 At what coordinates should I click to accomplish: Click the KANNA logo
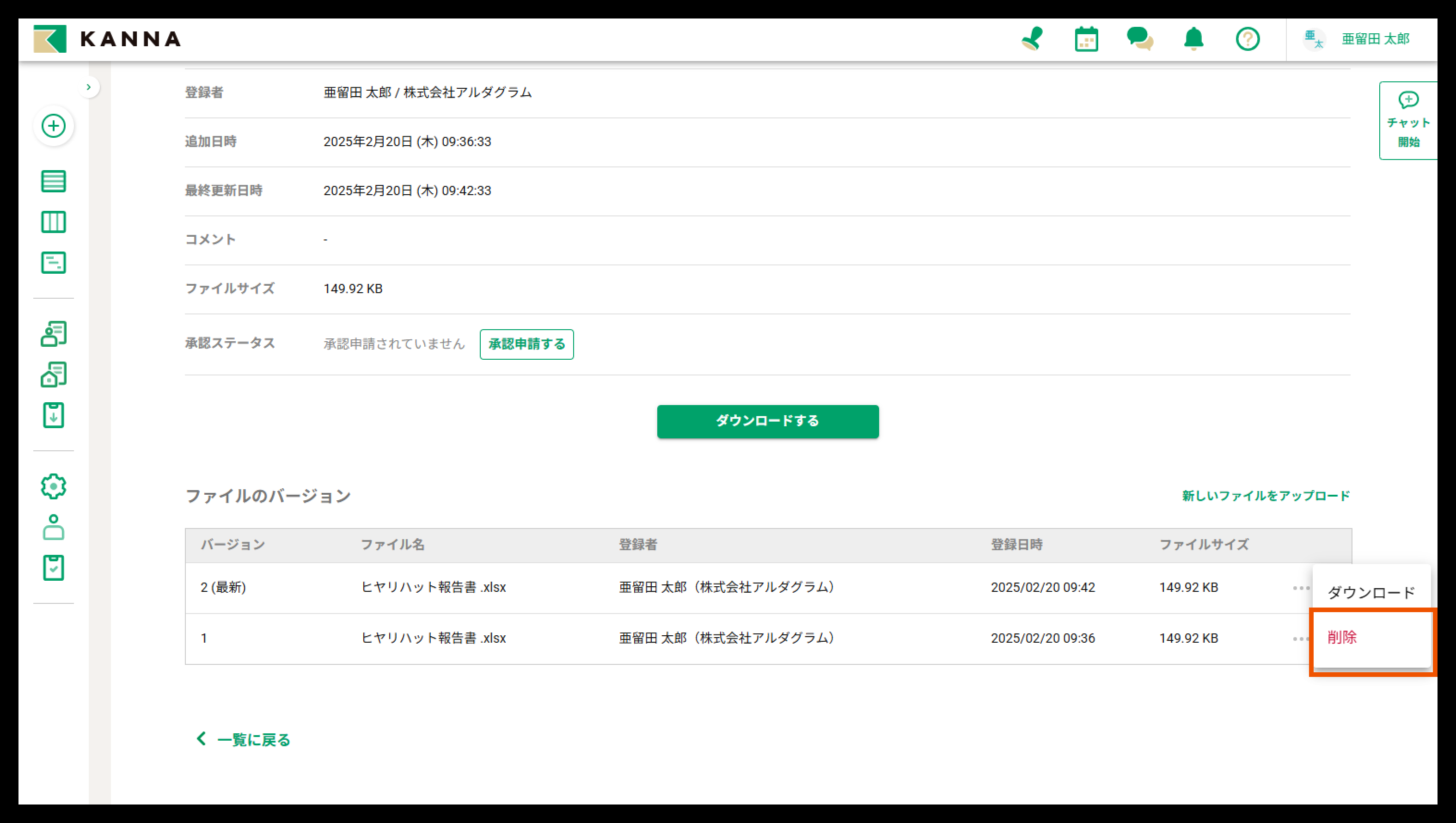[x=107, y=39]
